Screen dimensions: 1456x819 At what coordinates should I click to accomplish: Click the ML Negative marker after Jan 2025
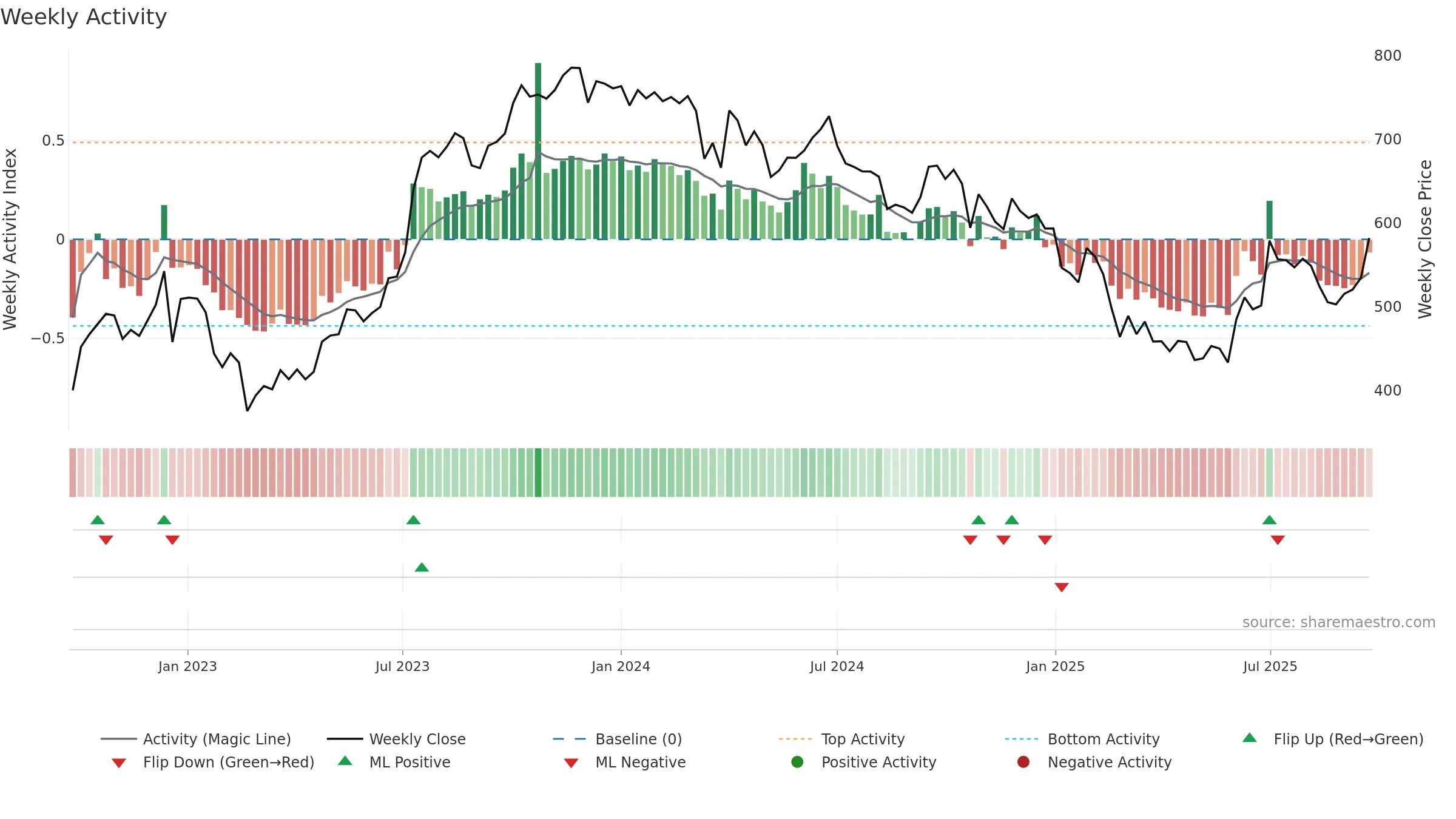click(1062, 587)
